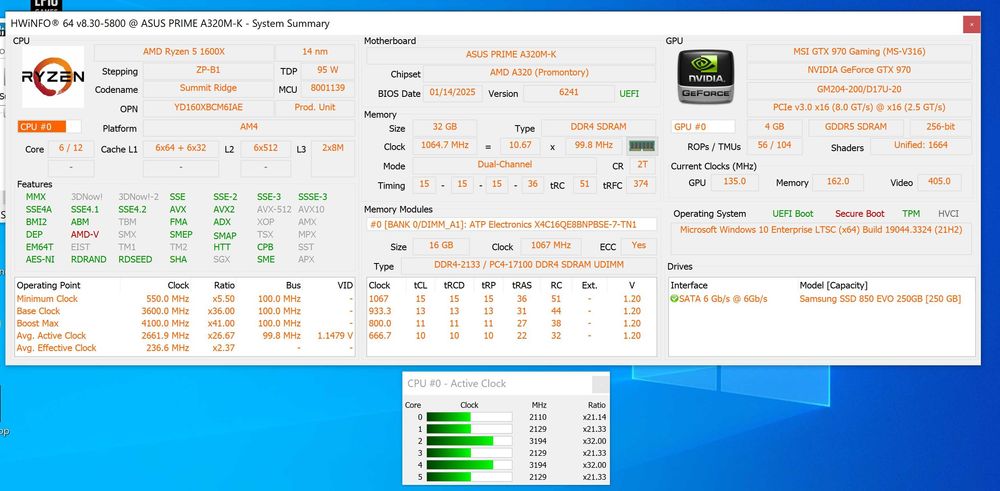
Task: Click the Dual-Channel mode field
Action: 504,165
